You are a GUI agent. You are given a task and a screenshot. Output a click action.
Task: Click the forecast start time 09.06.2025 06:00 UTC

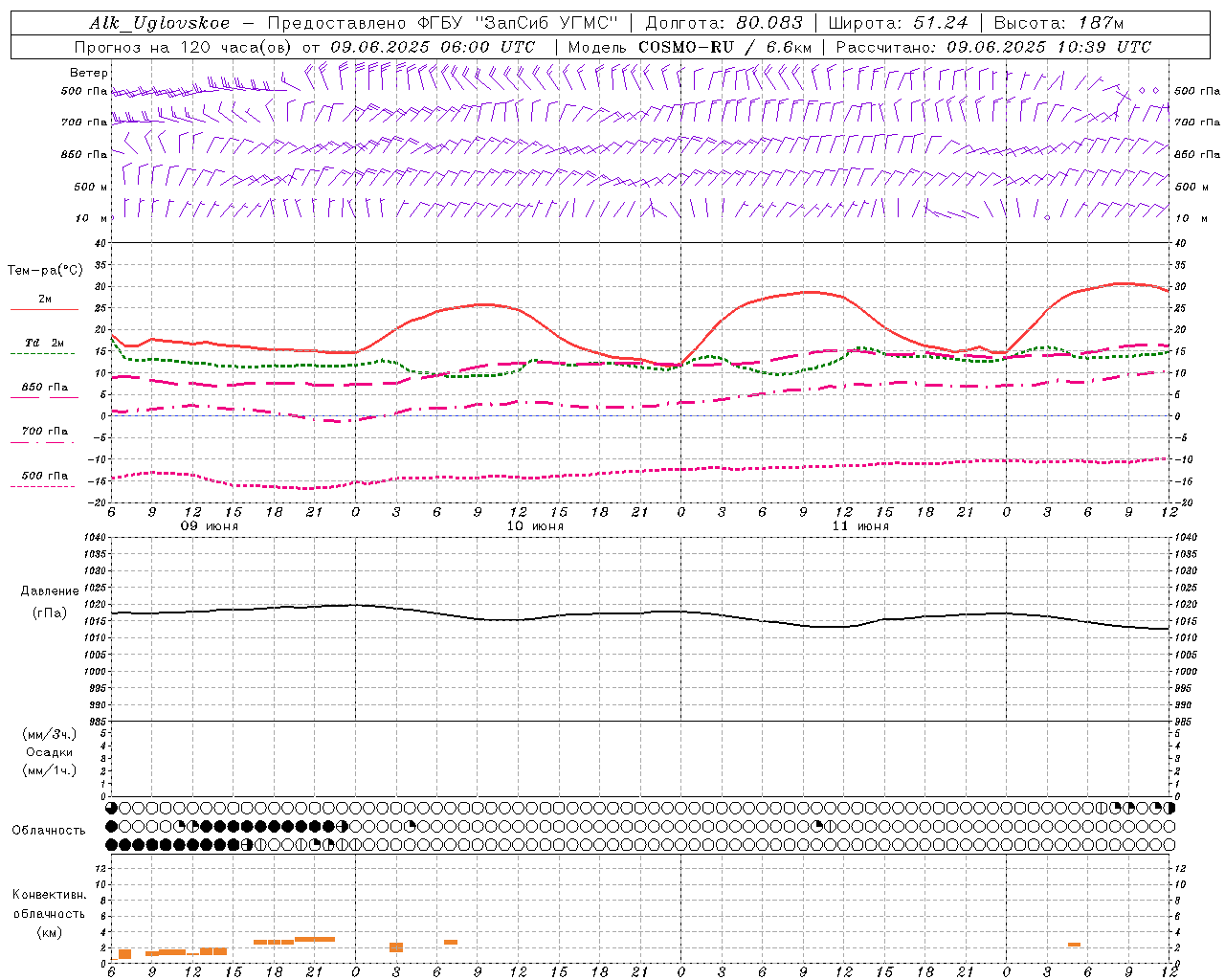pos(433,47)
